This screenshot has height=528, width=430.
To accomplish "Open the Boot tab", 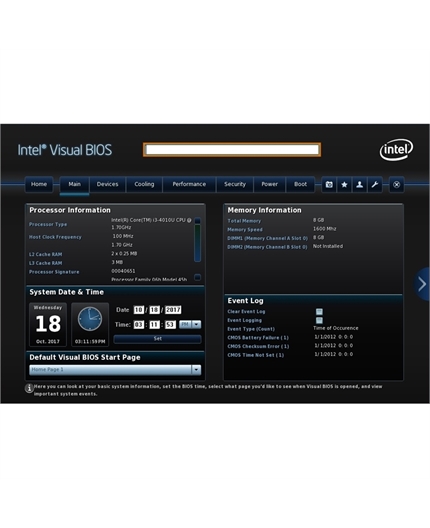I will [300, 184].
